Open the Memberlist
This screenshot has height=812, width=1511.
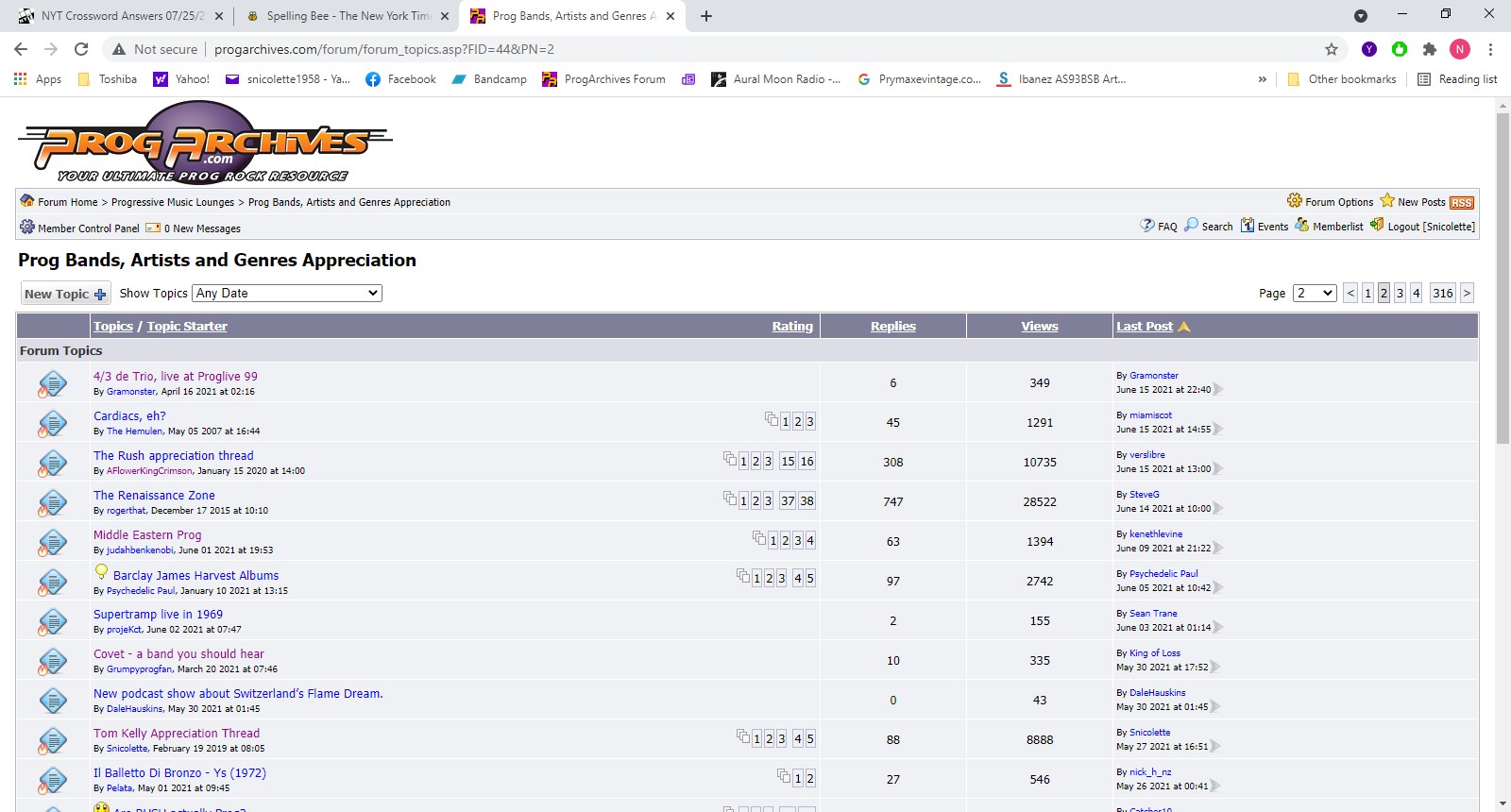[x=1330, y=226]
